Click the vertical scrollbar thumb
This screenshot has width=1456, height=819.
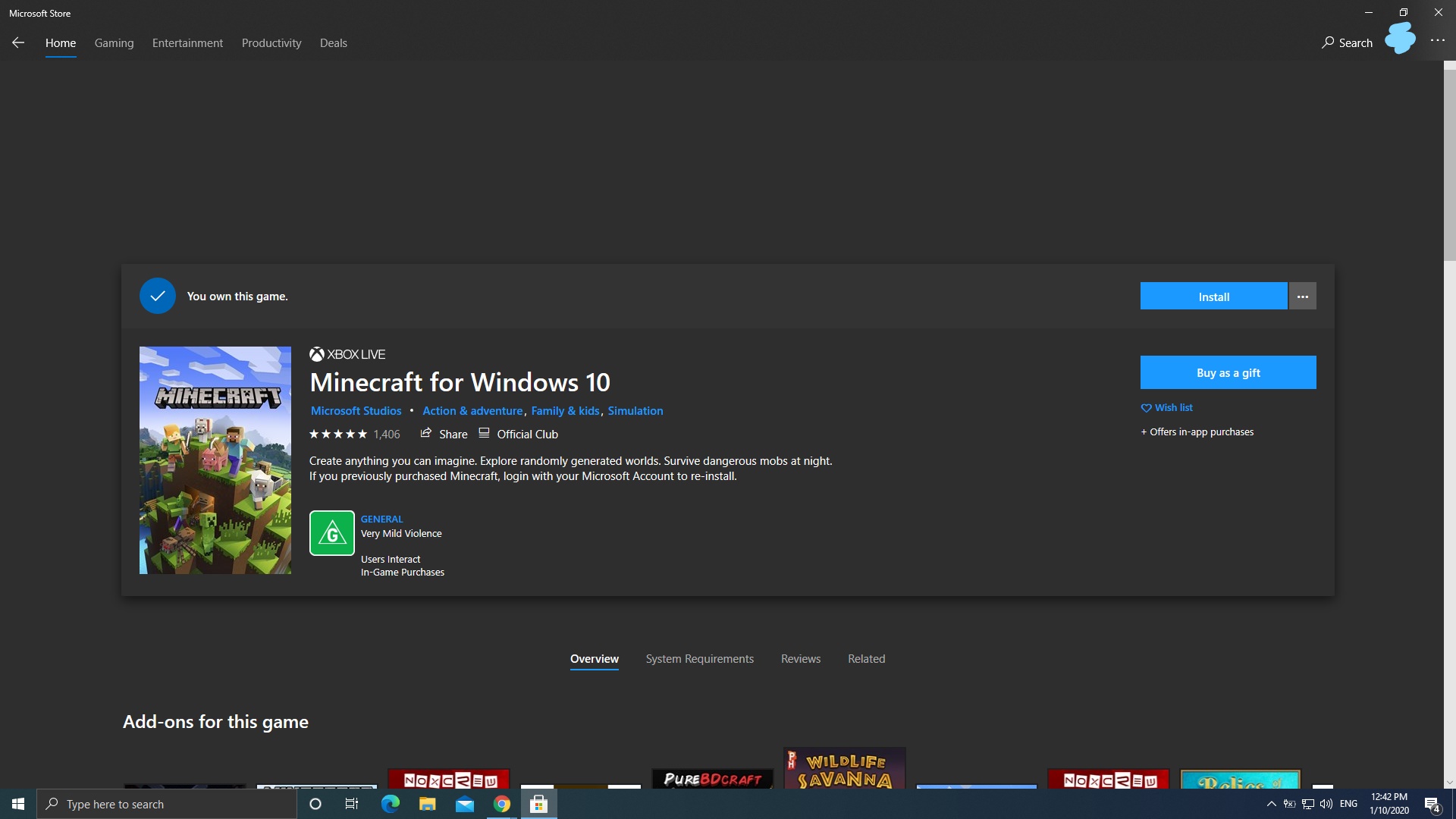click(1449, 165)
